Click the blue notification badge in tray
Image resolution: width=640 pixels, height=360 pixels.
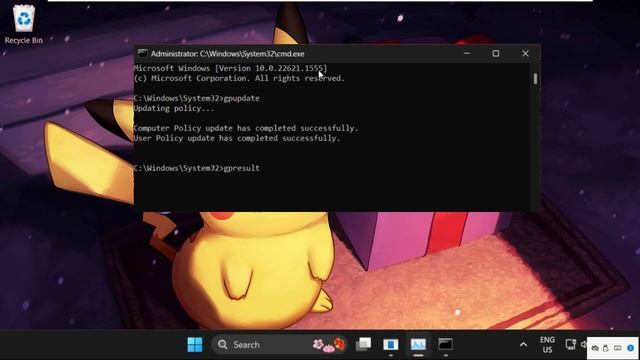[631, 348]
